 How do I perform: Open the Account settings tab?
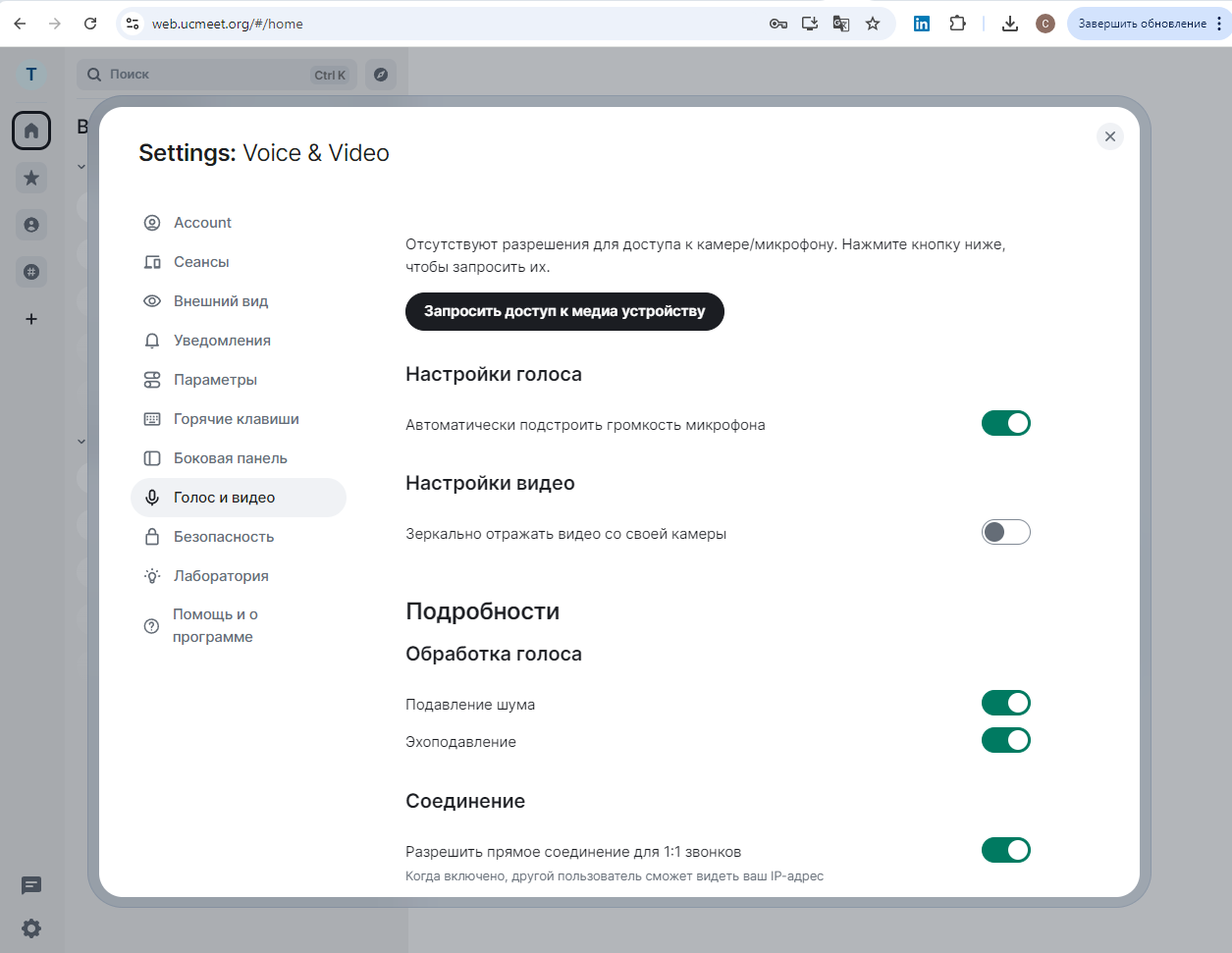tap(202, 223)
